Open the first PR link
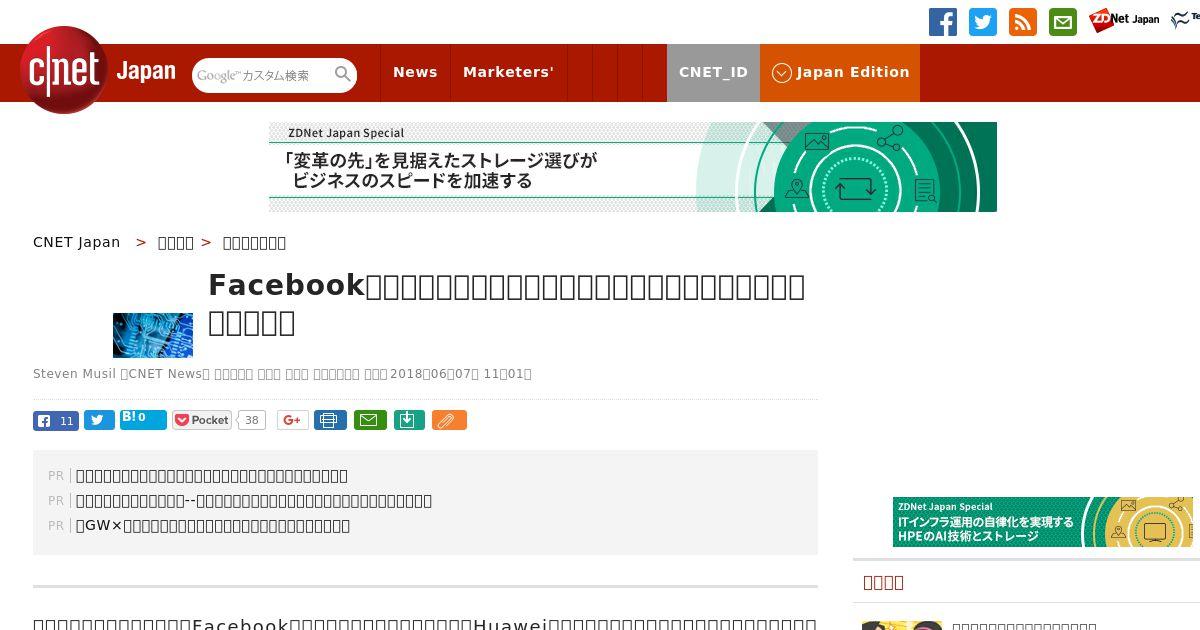This screenshot has width=1200, height=630. (x=212, y=476)
